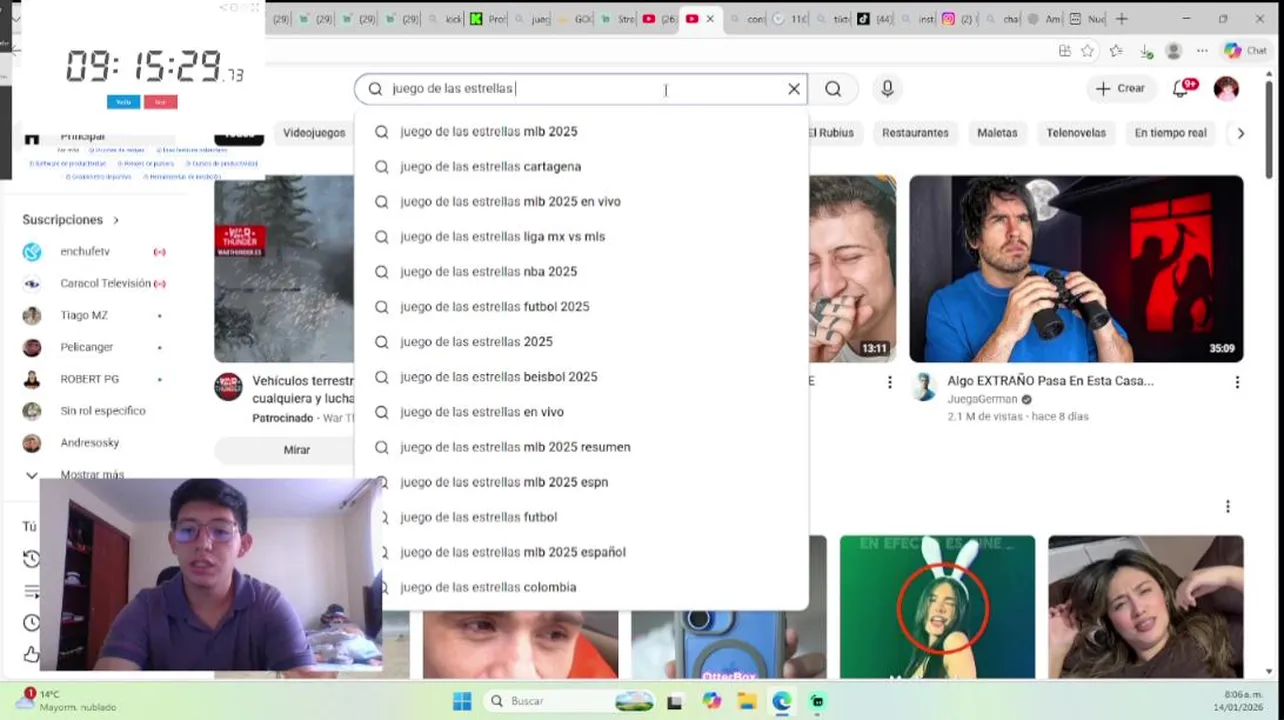Open the Crear upload menu
This screenshot has height=720, width=1284.
pyautogui.click(x=1120, y=89)
